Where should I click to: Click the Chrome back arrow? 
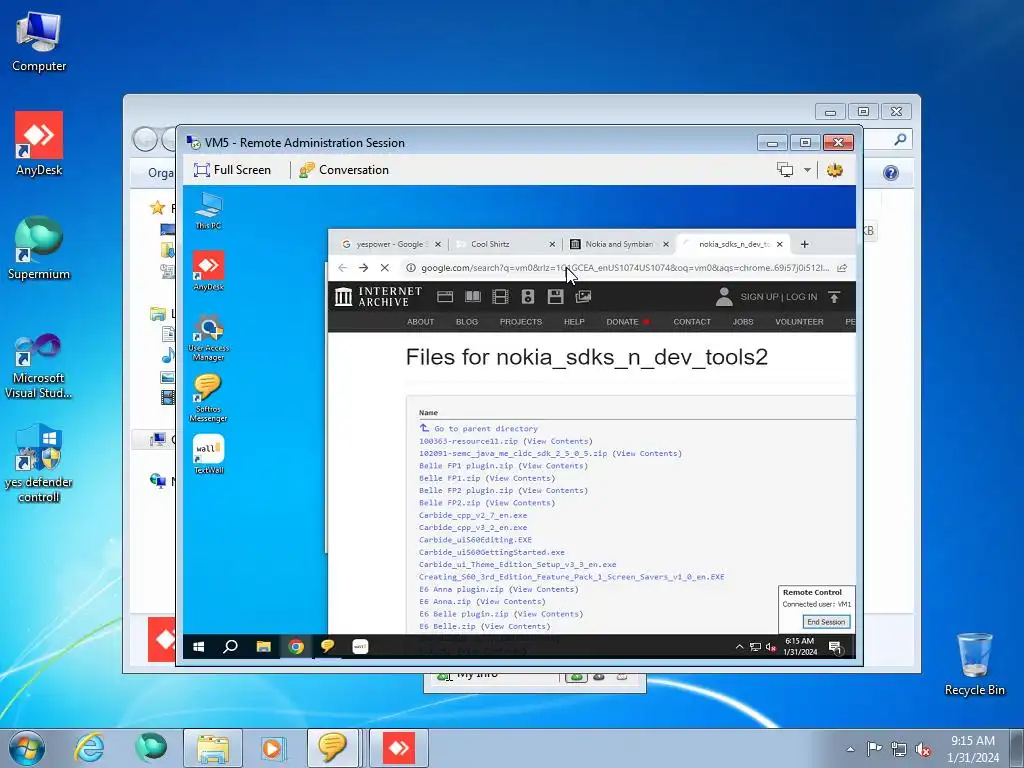click(342, 268)
